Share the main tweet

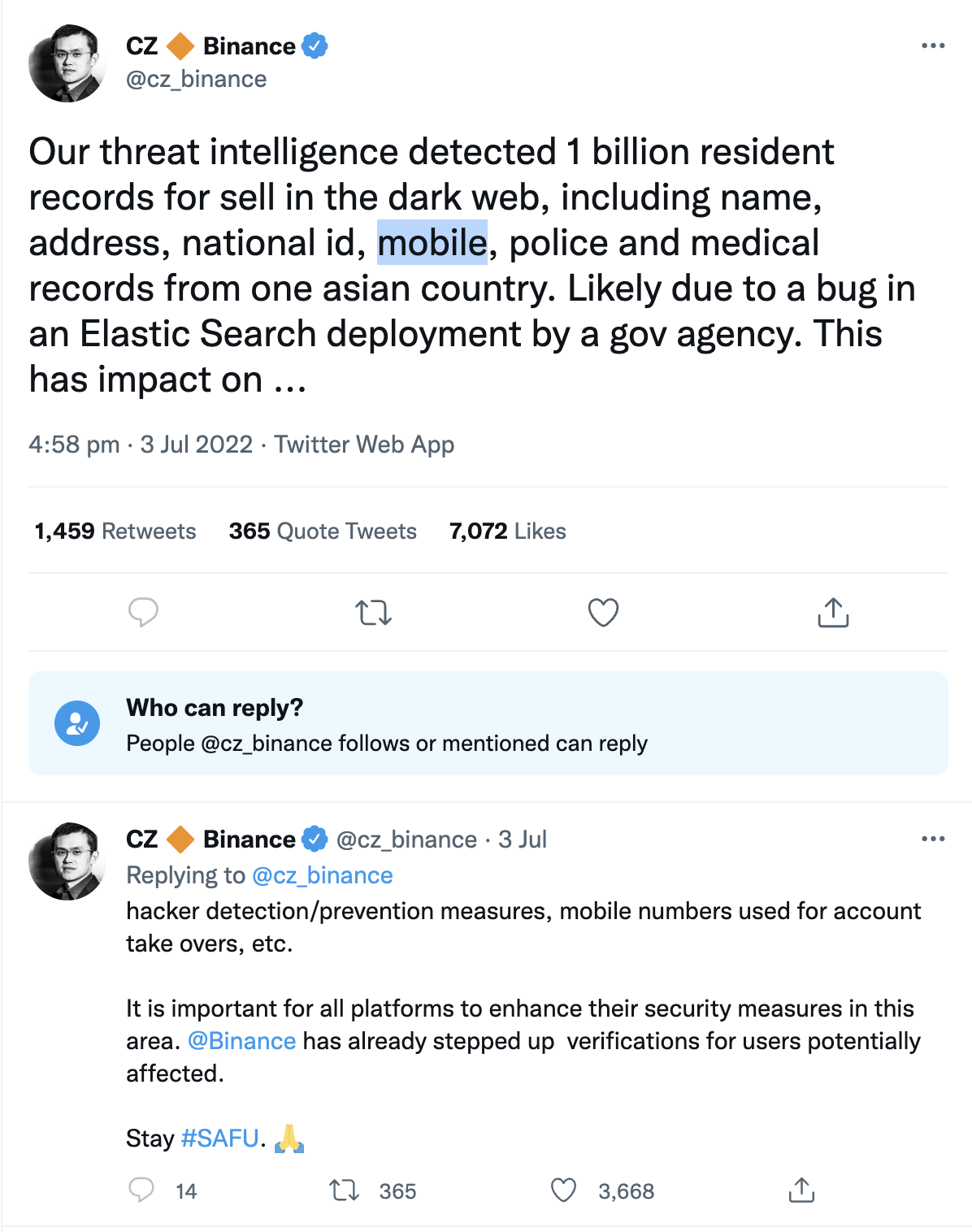point(833,612)
